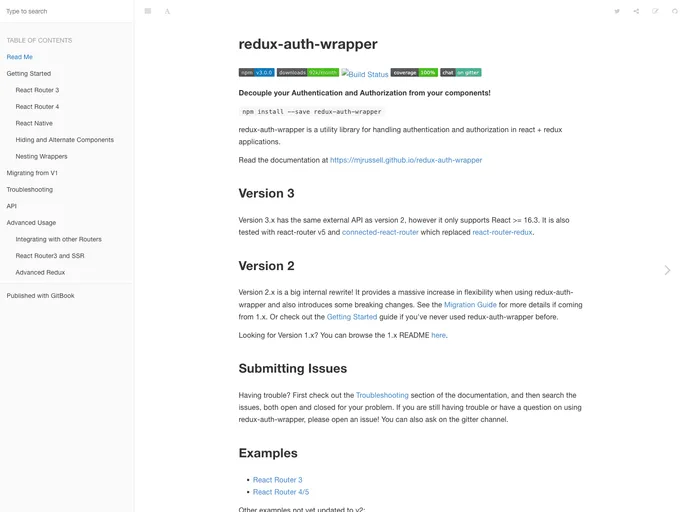Click the npm install code snippet

pos(312,112)
